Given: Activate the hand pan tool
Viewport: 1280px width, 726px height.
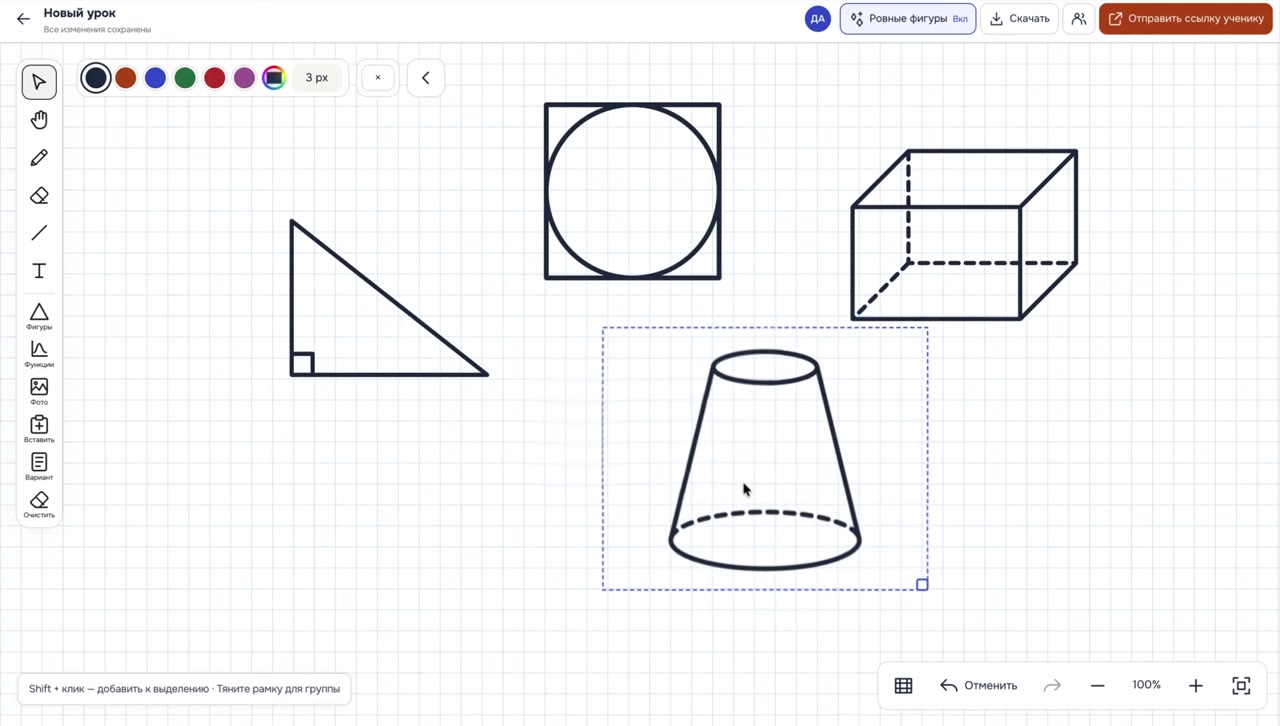Looking at the screenshot, I should tap(39, 120).
